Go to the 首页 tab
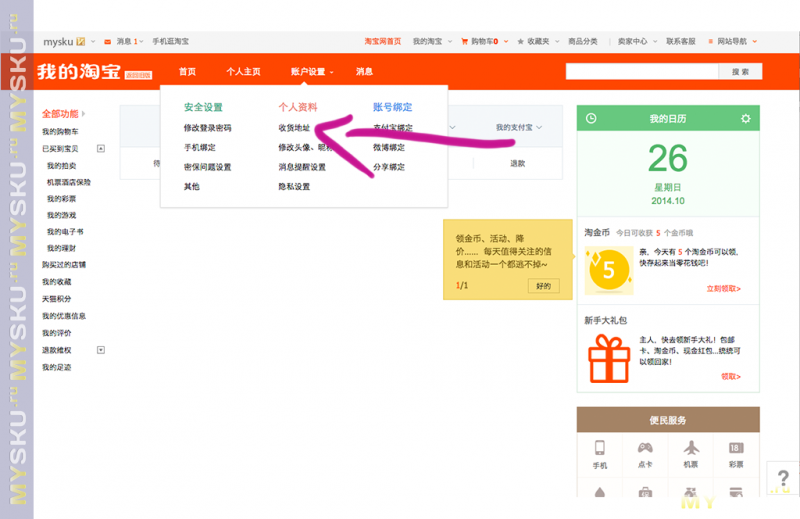The height and width of the screenshot is (519, 800). point(187,71)
